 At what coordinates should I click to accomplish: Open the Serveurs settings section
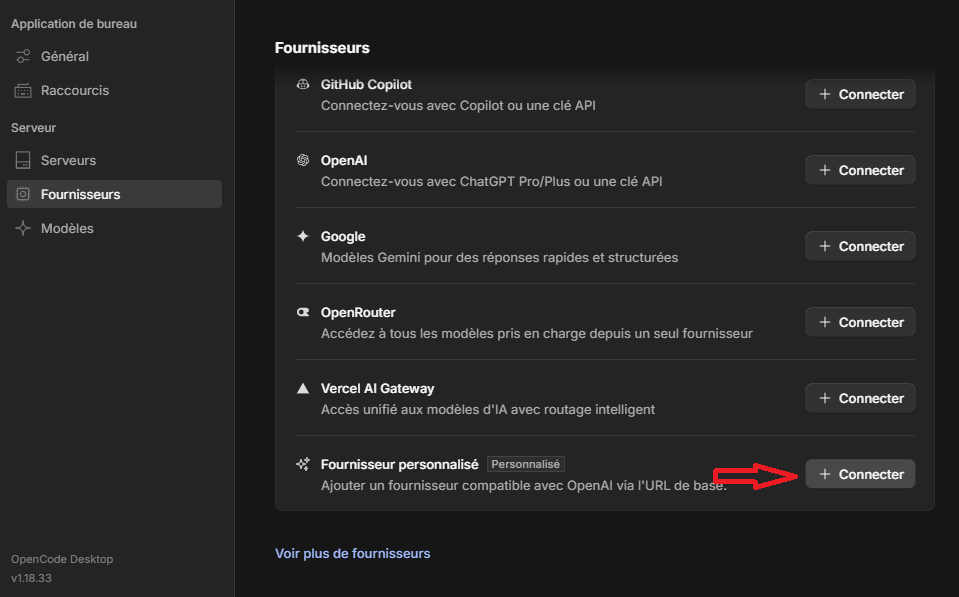coord(114,160)
